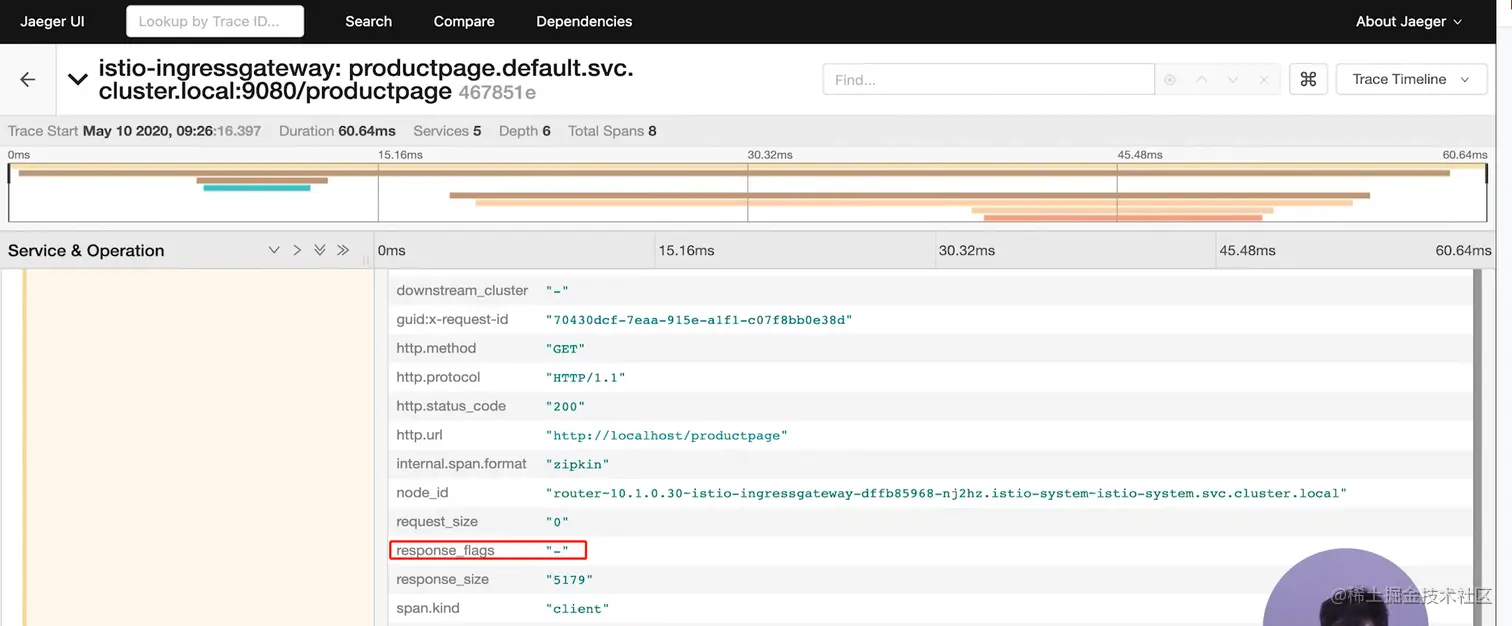Screen dimensions: 1512x626
Task: Expand all spans with the double down chevron
Action: click(320, 250)
